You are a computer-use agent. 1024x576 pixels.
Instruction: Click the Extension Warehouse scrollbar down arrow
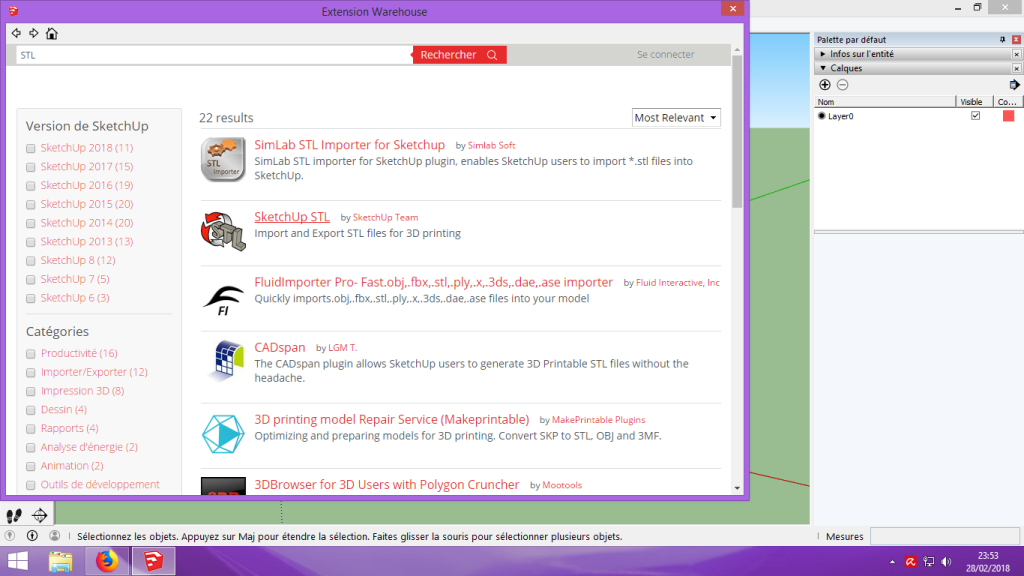(x=737, y=488)
